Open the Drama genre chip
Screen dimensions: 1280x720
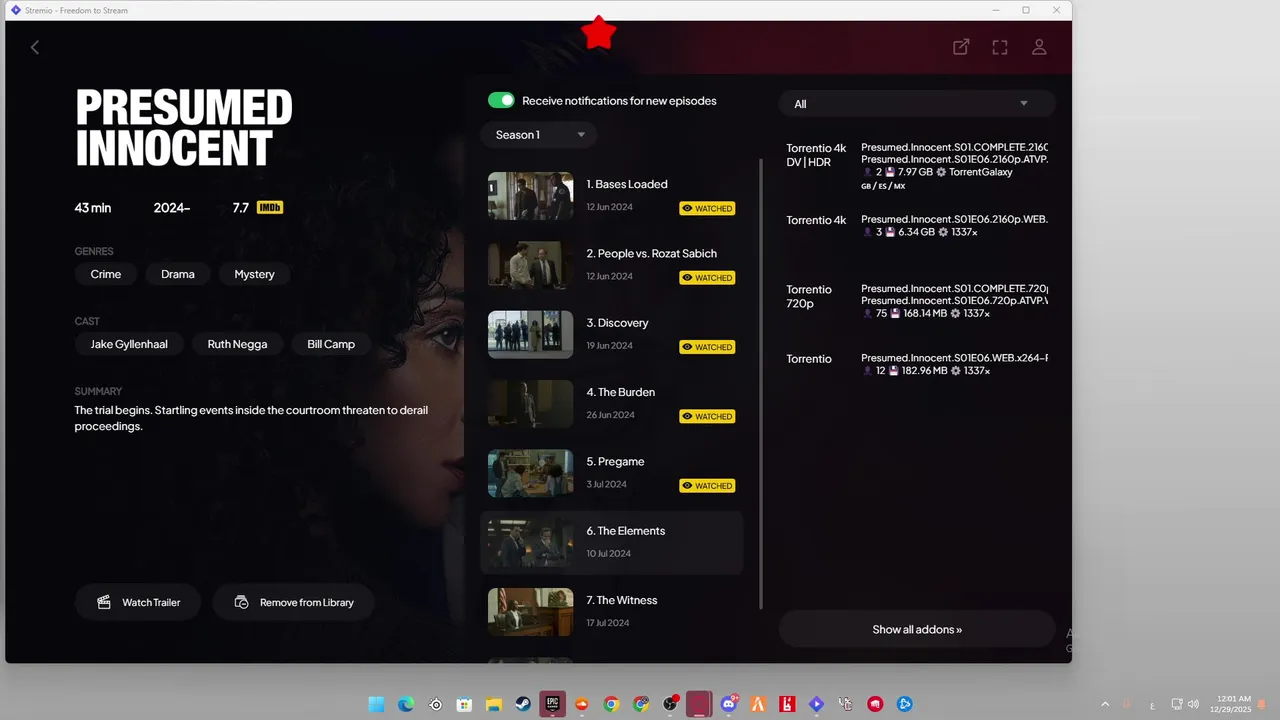coord(178,274)
